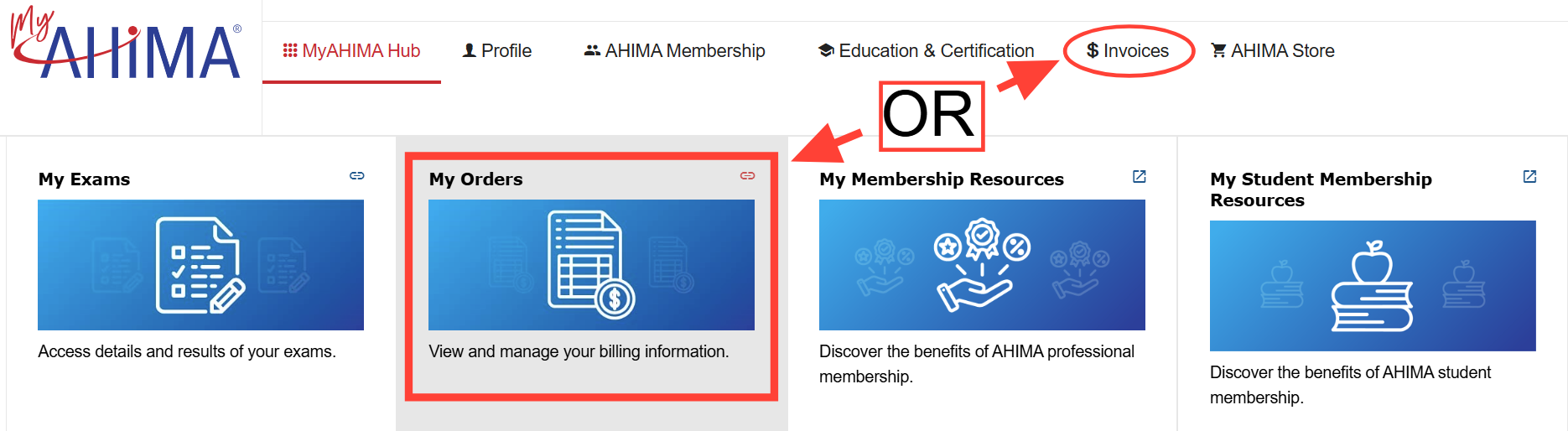Open My Membership Resources external link icon

(1139, 176)
